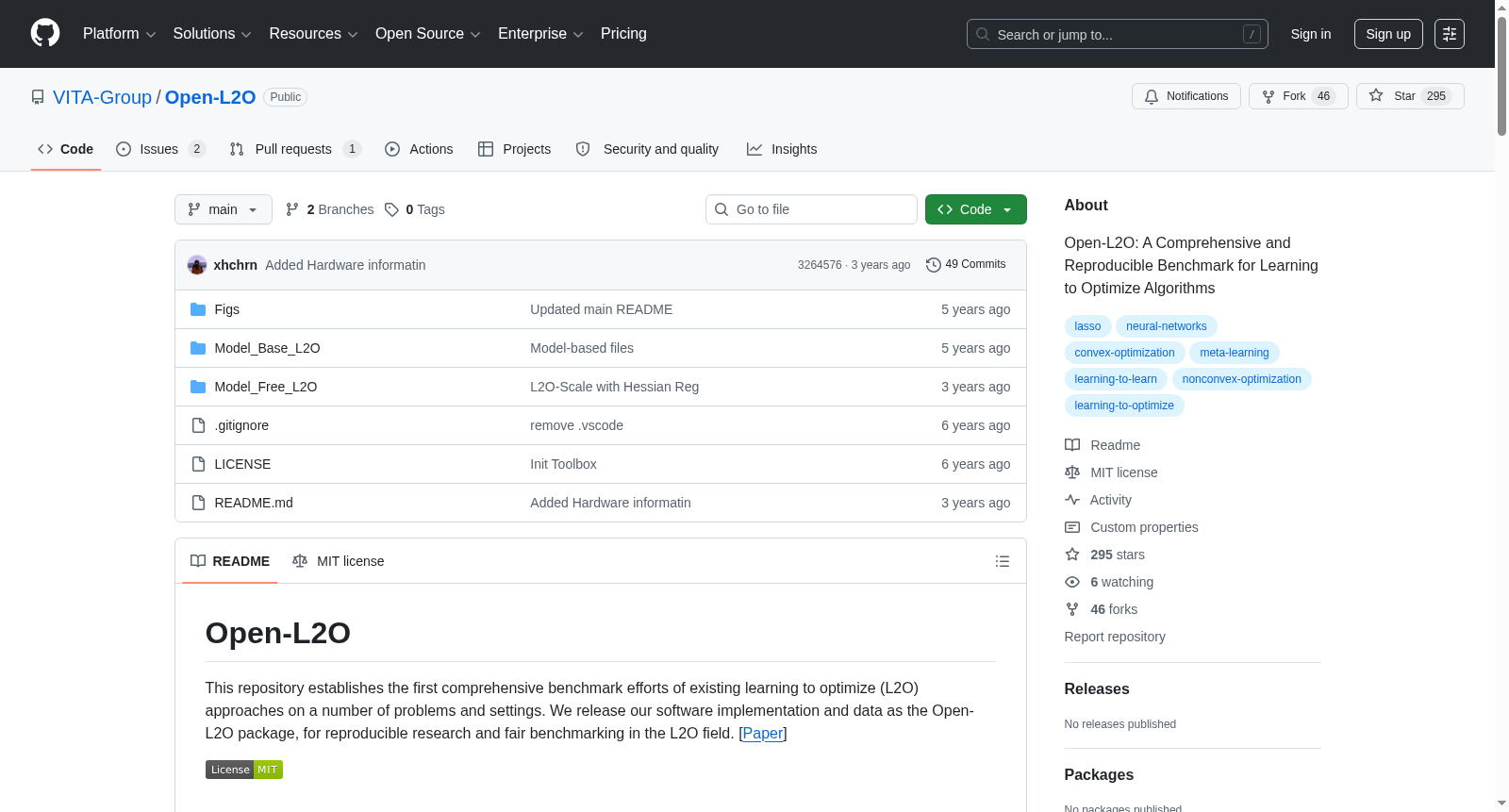Click the Model_Free_L2O folder icon
Viewport: 1509px width, 812px height.
coord(198,387)
